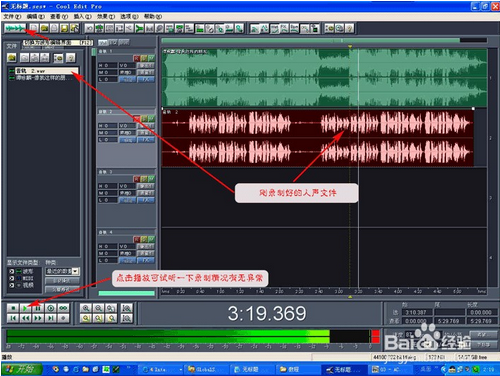
Task: Expand the sort-by dropdown in the file panel
Action: (76, 271)
